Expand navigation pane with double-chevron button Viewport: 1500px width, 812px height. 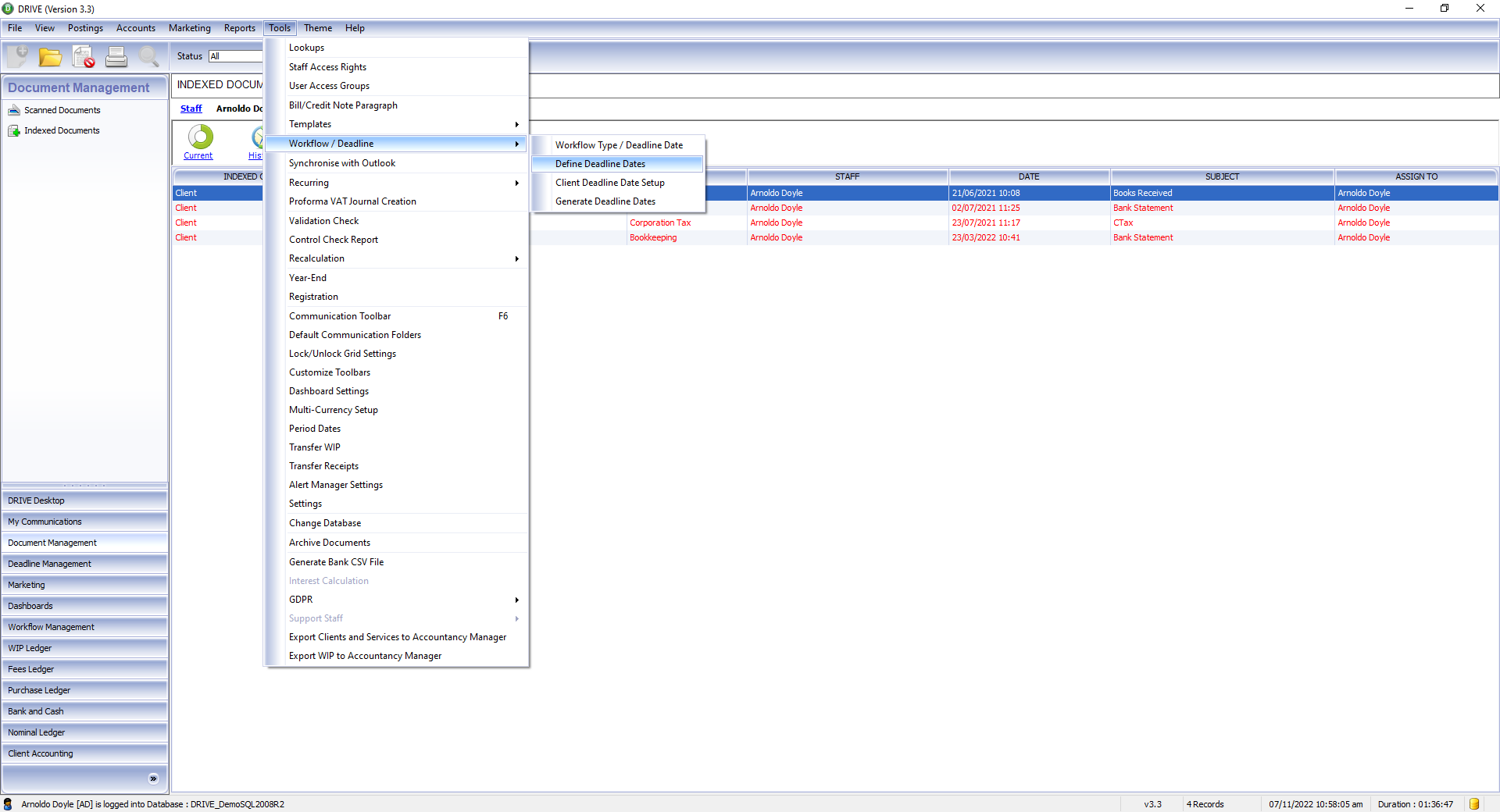point(153,778)
